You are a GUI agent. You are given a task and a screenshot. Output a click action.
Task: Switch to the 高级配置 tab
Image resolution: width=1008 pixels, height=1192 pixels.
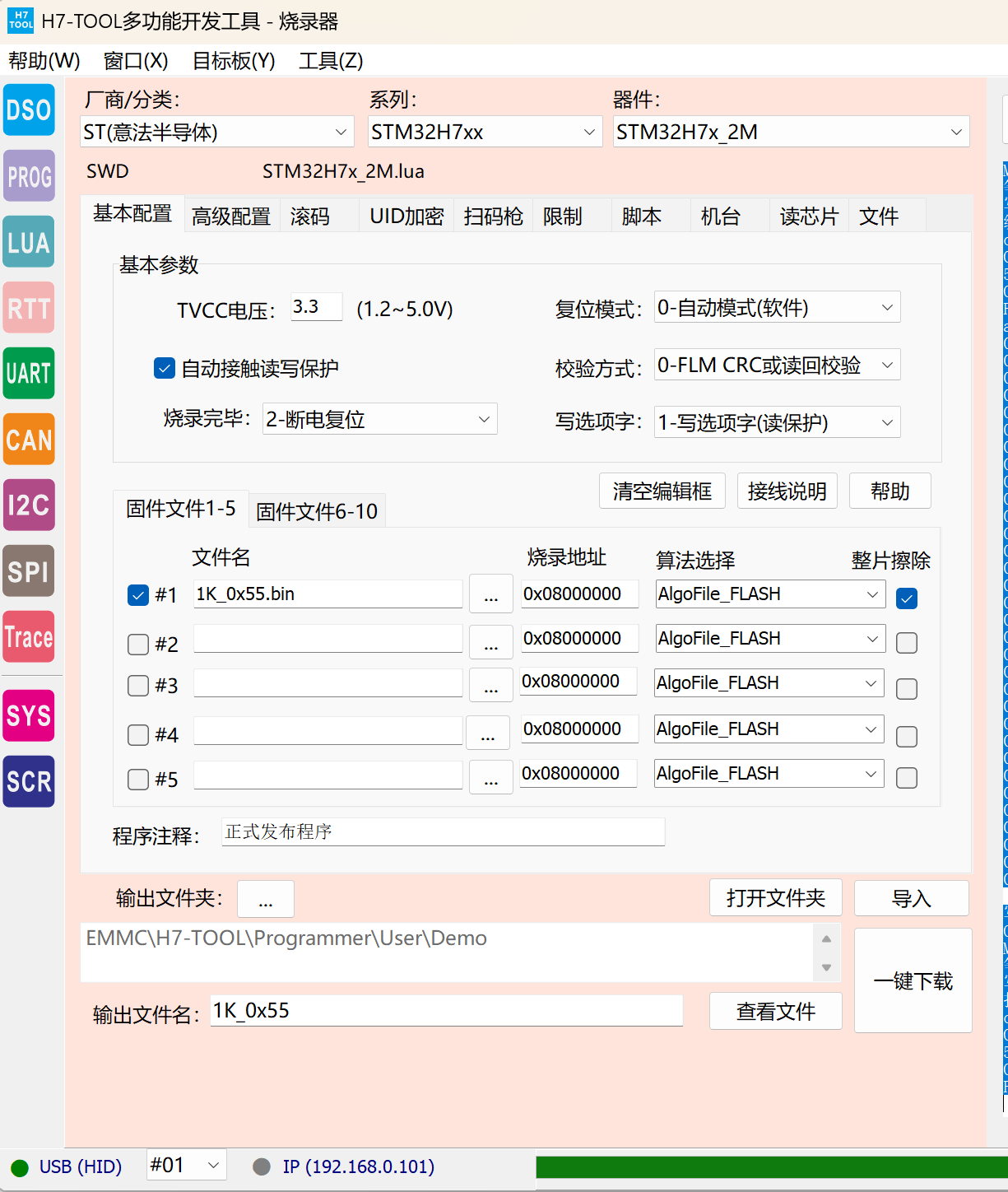(x=231, y=216)
